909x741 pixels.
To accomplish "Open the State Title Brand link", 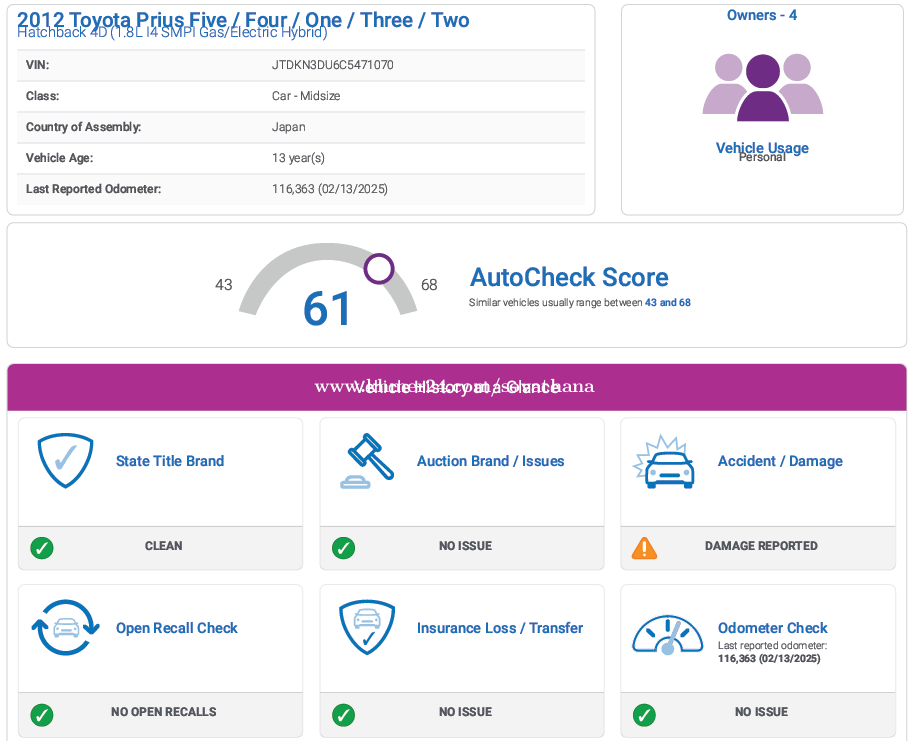I will [170, 461].
